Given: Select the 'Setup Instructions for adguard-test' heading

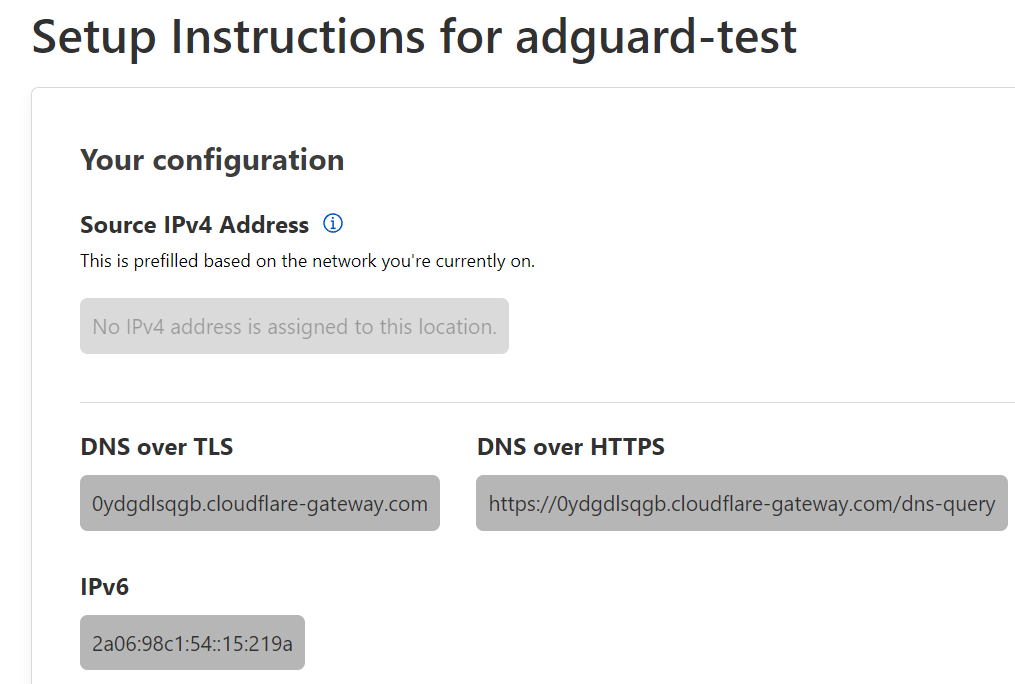Looking at the screenshot, I should (415, 36).
